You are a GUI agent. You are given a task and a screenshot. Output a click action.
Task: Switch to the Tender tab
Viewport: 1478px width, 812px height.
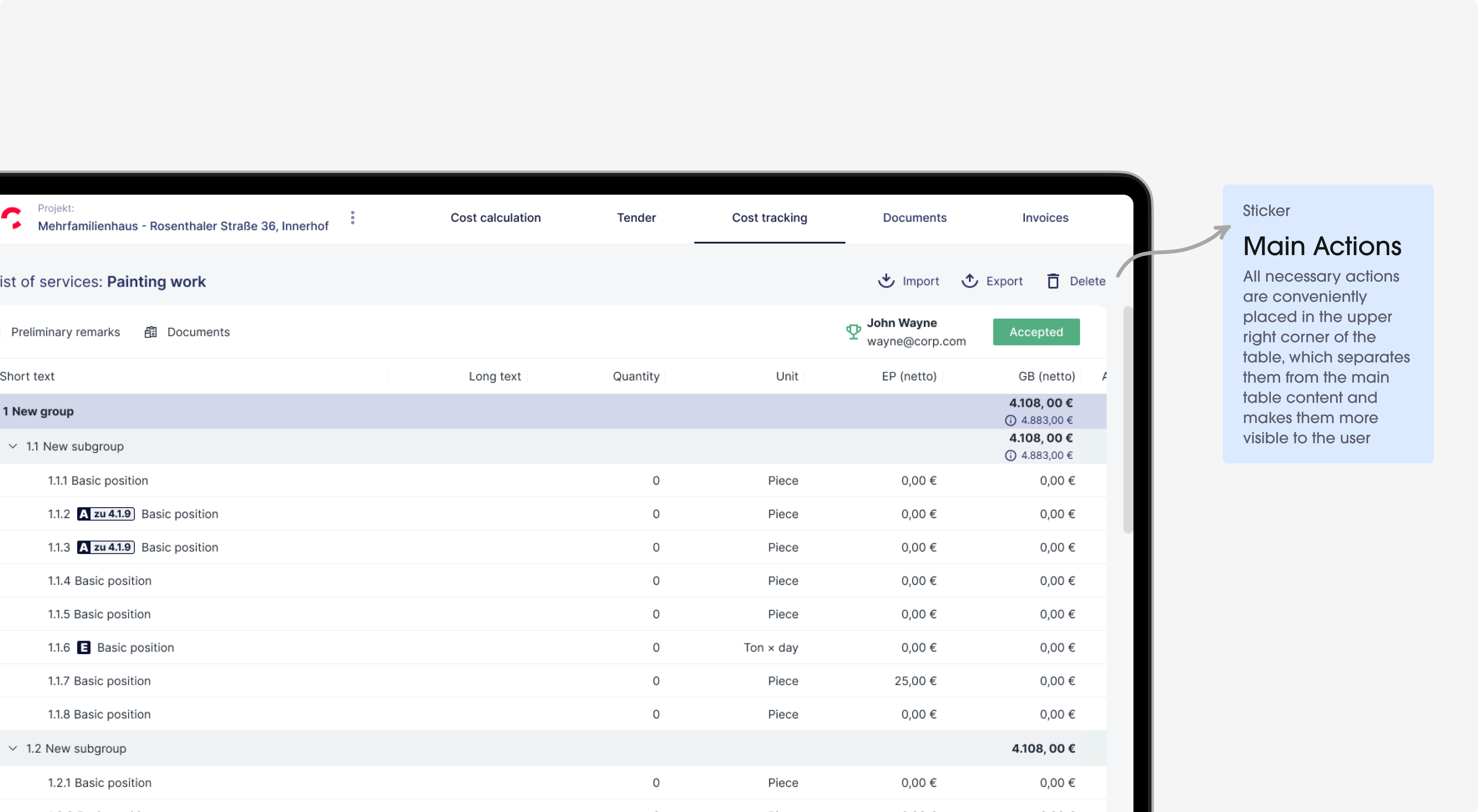pyautogui.click(x=636, y=218)
